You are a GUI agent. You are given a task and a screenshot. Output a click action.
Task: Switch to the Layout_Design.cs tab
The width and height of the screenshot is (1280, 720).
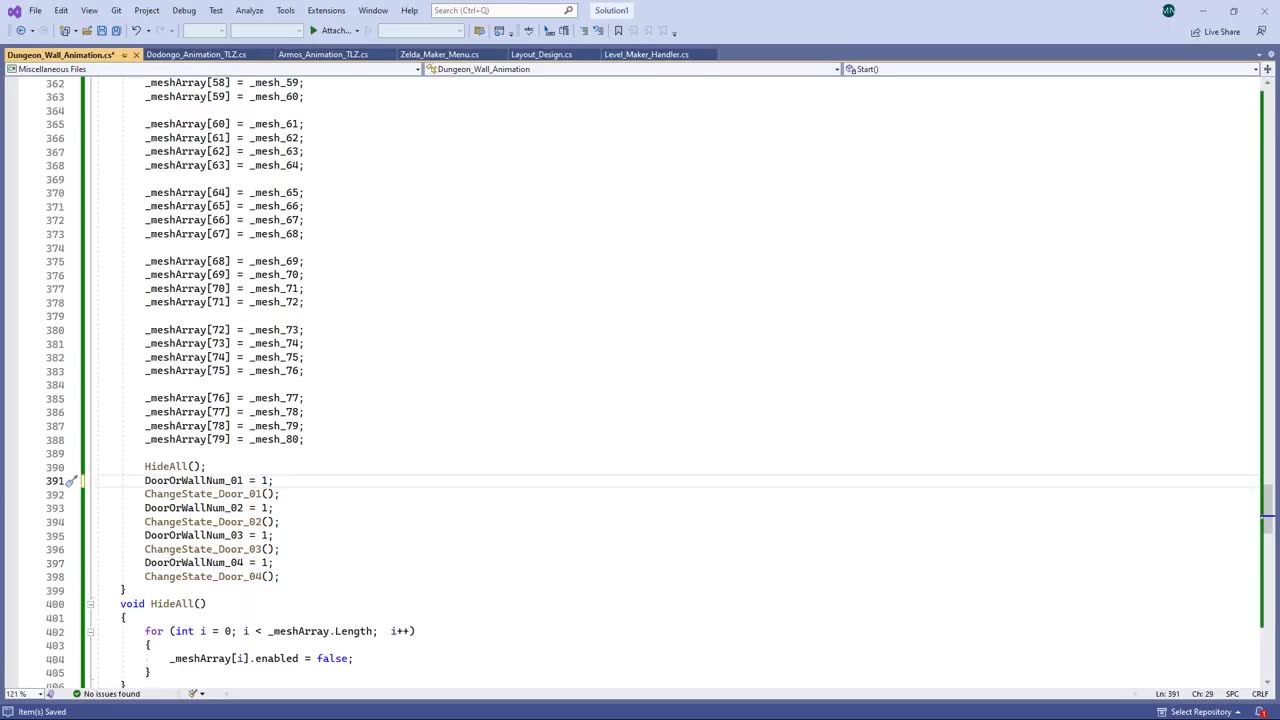(x=542, y=55)
